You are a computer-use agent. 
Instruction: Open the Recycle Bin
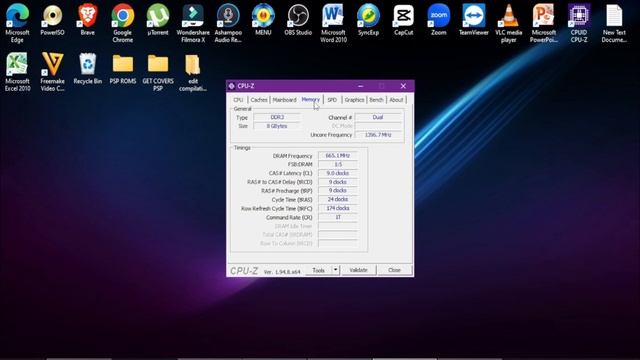pos(87,69)
